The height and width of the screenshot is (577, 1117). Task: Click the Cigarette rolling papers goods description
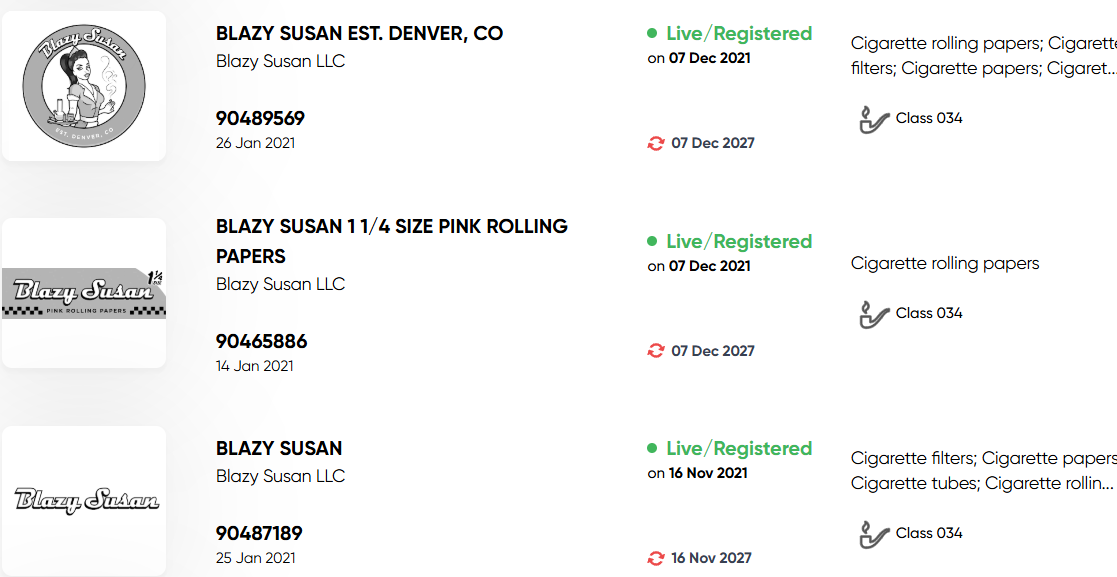pyautogui.click(x=945, y=264)
